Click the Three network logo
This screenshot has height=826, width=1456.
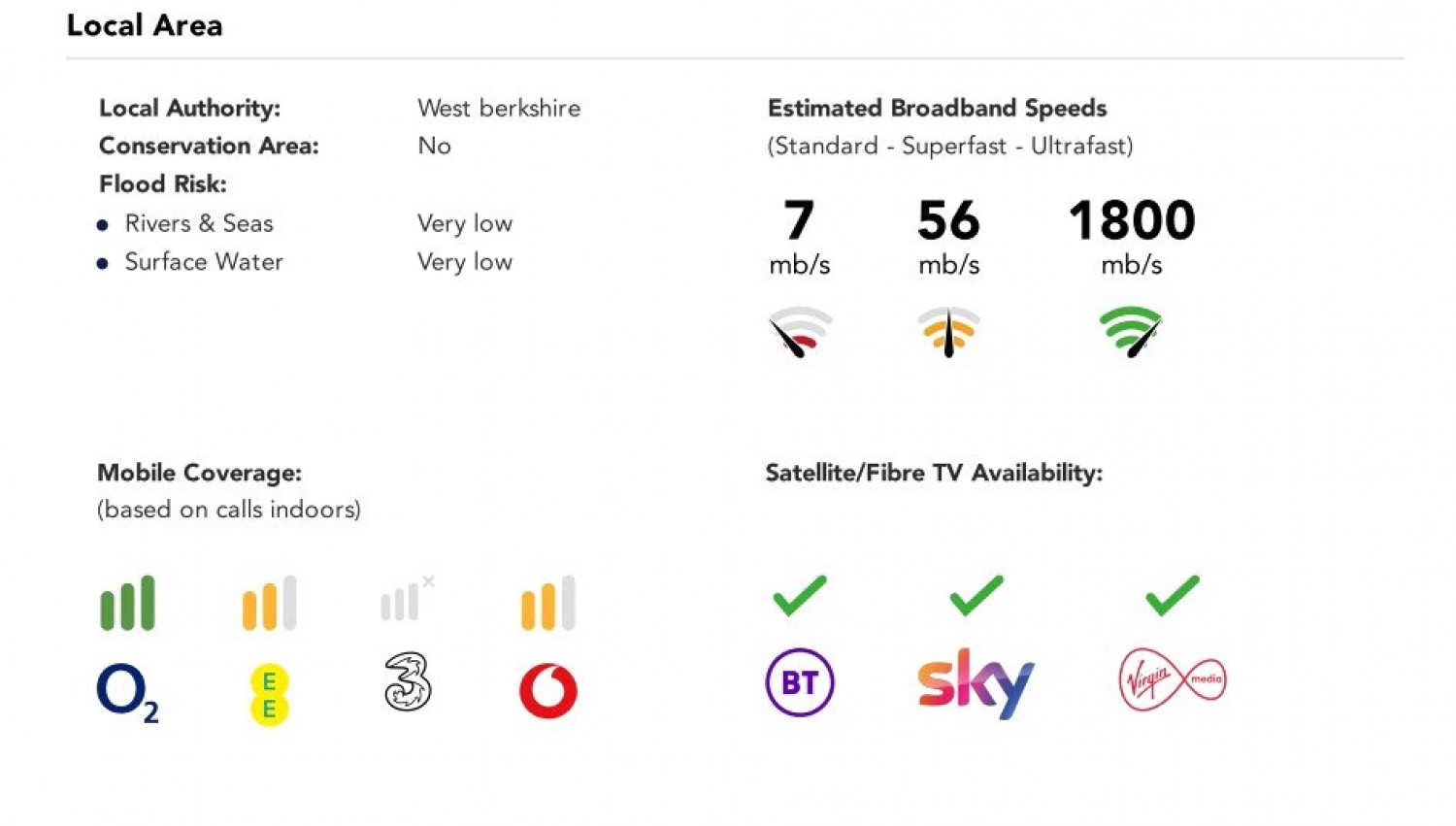pos(408,681)
